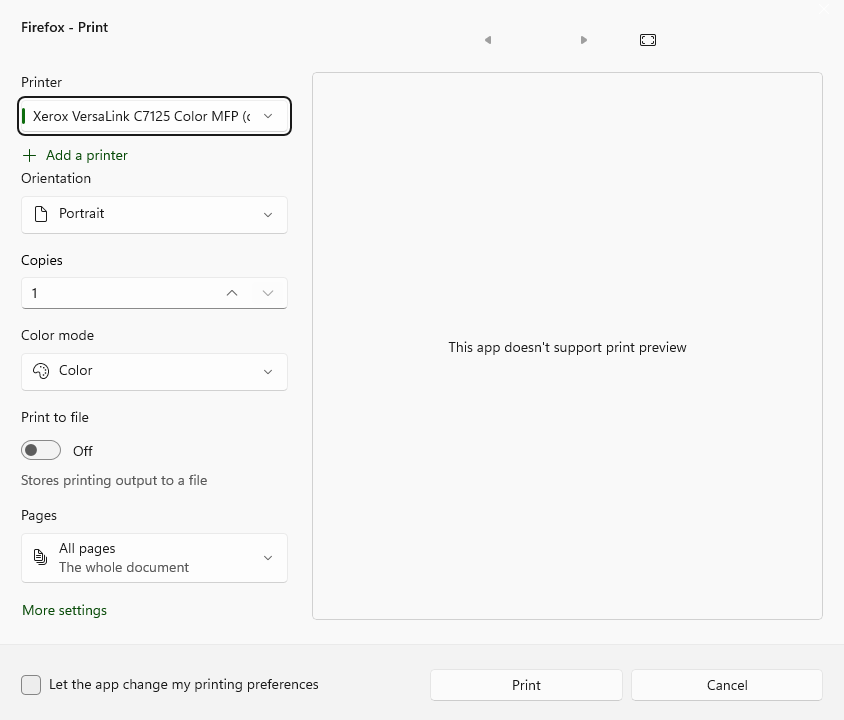
Task: Click the 'Firefox - Print' title
Action: [65, 27]
